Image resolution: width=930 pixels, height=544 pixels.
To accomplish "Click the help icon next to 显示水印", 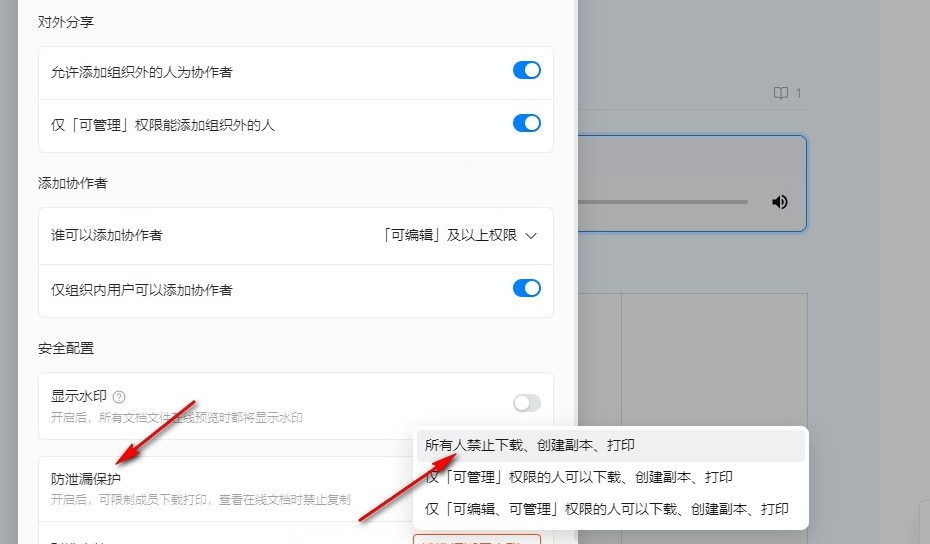I will (x=119, y=397).
